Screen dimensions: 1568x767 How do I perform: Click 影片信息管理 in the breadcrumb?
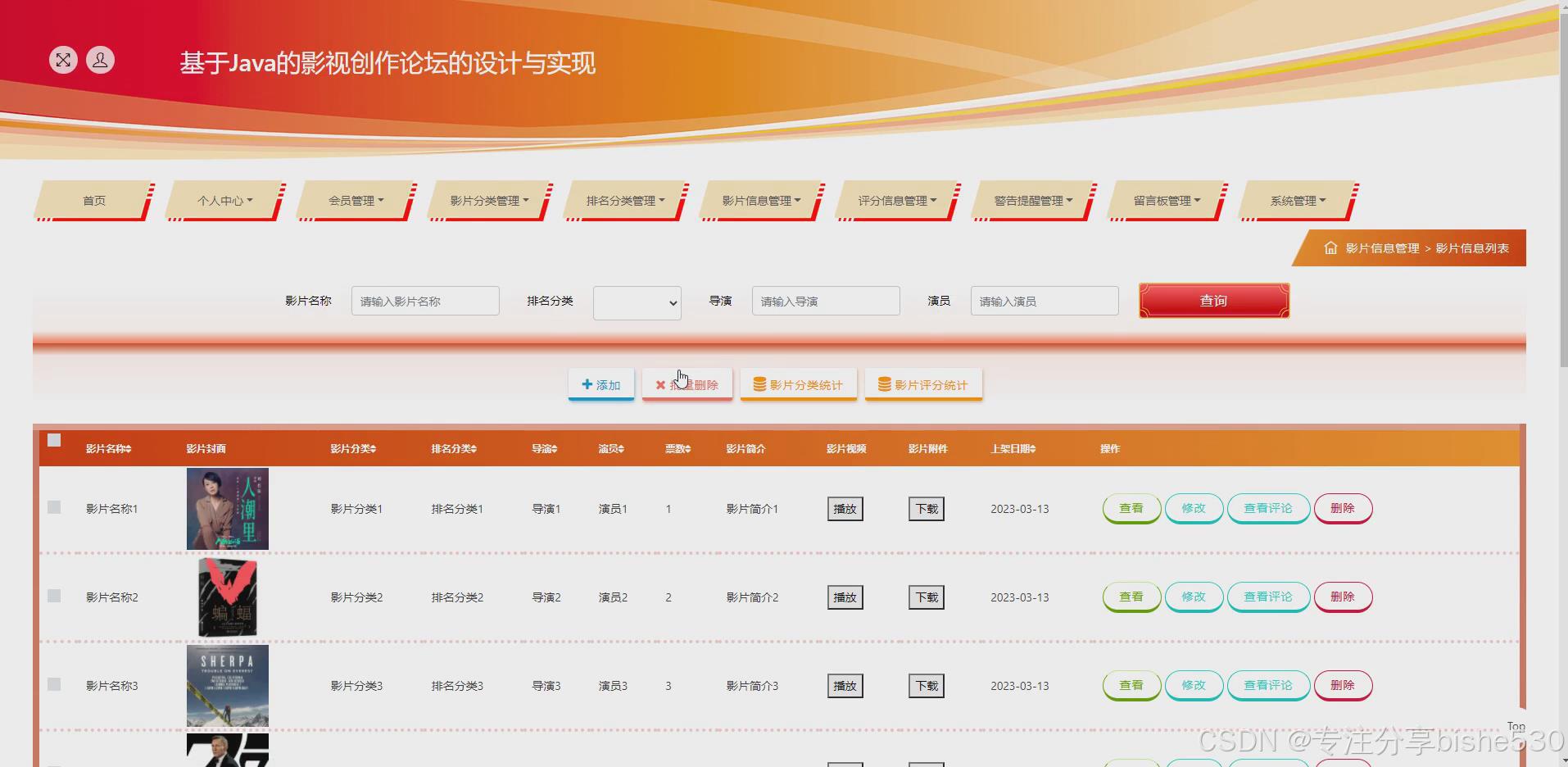[1382, 248]
